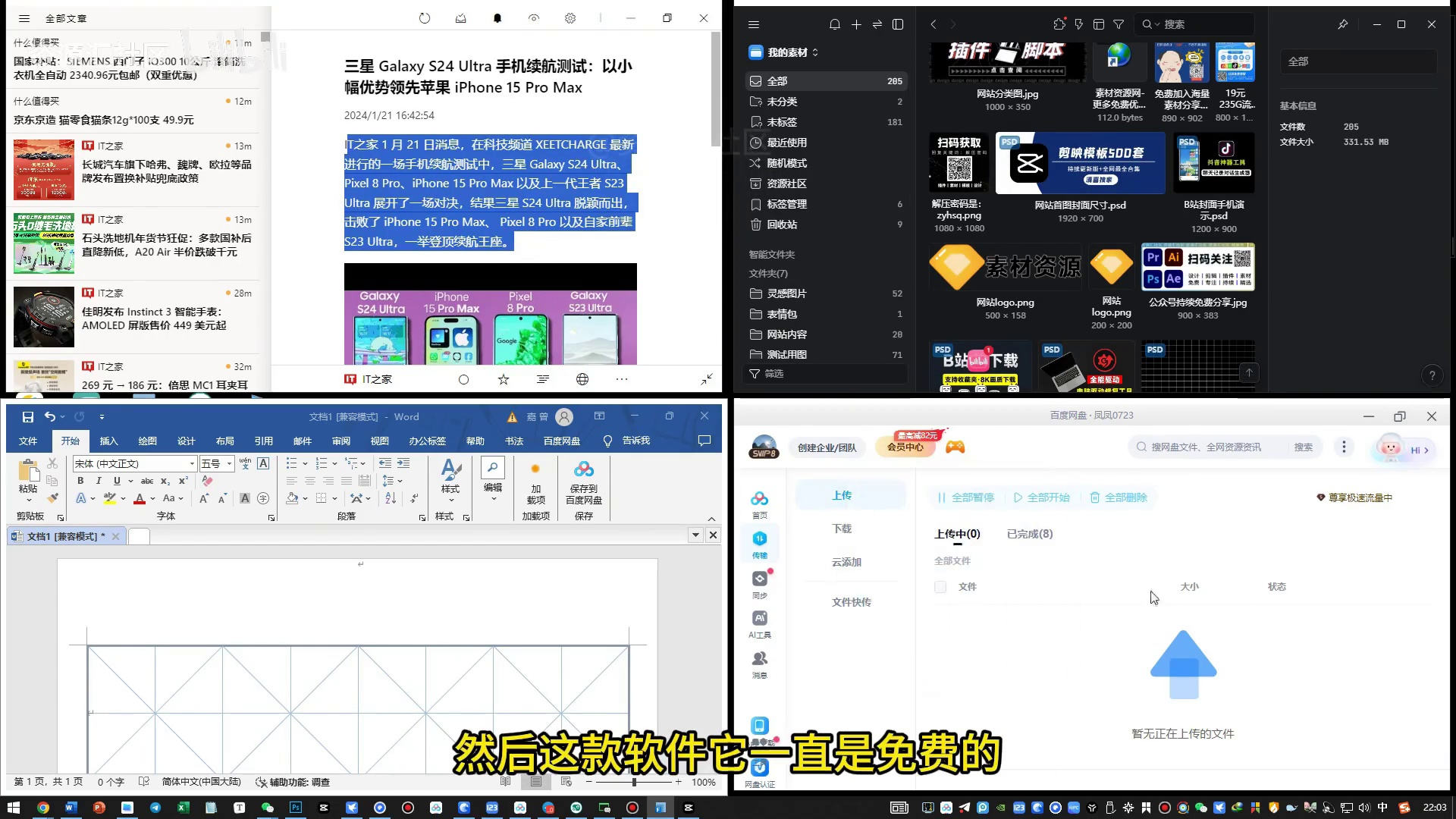Click the Word Bold formatting icon
Viewport: 1456px width, 819px height.
point(80,481)
